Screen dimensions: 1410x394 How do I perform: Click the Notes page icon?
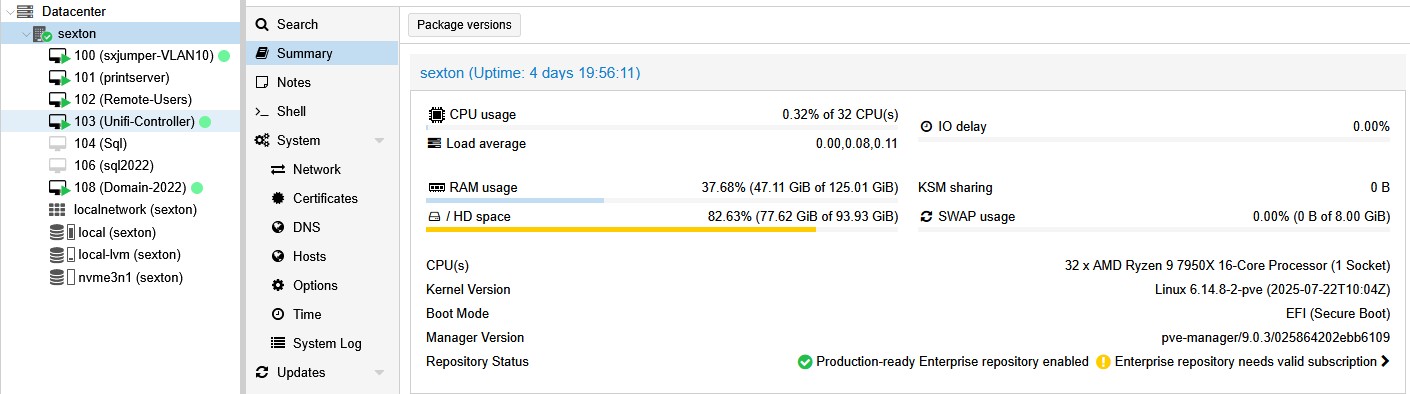point(262,82)
